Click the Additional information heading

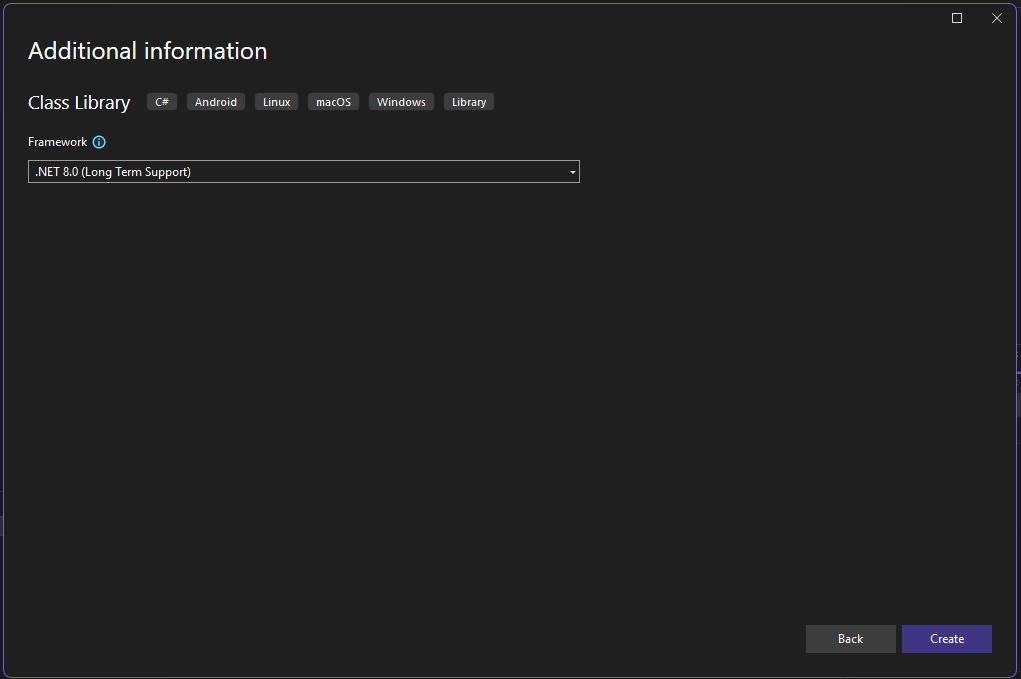tap(147, 51)
